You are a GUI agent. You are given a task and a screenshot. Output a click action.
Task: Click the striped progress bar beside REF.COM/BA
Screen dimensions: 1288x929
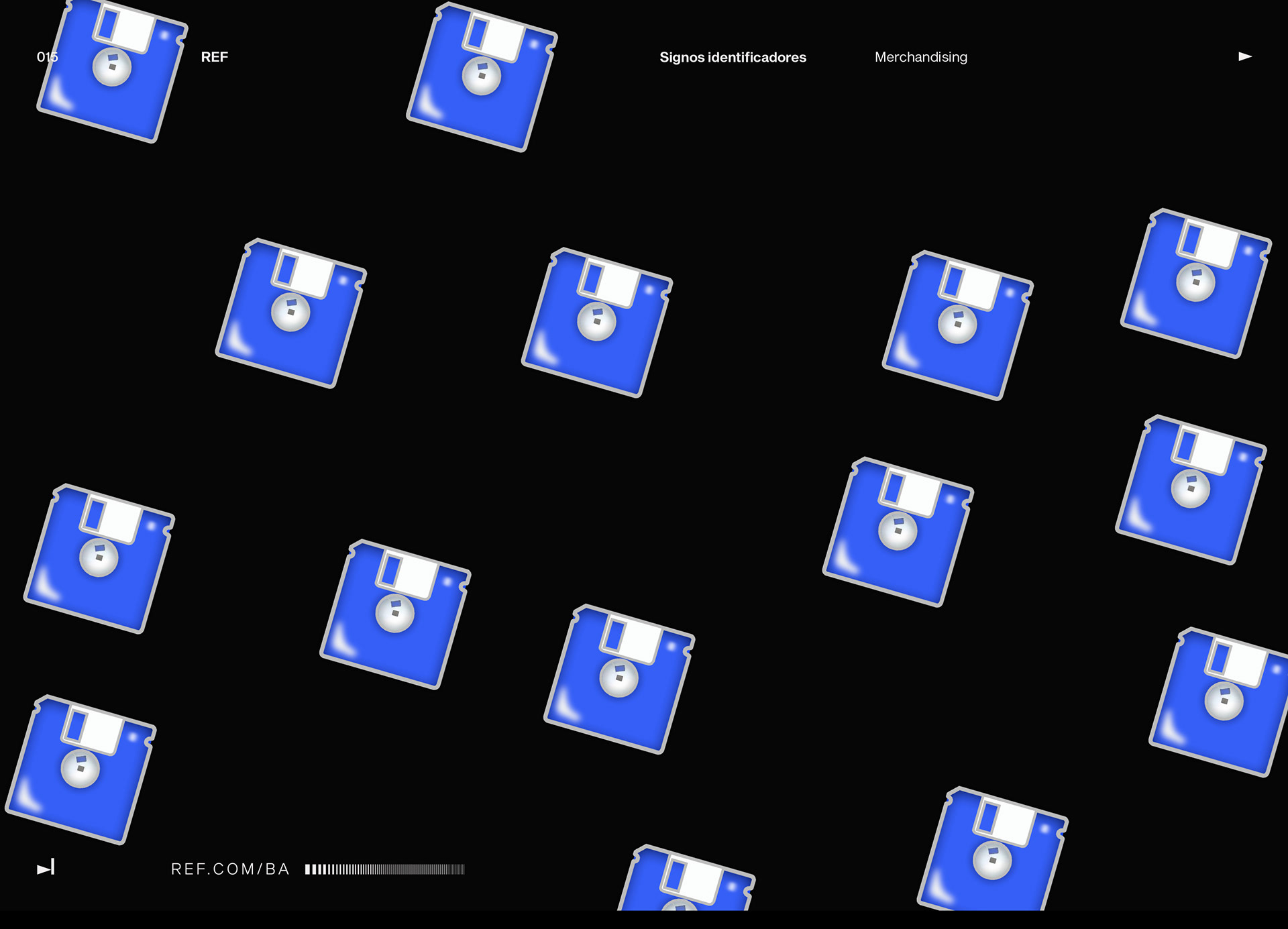pyautogui.click(x=384, y=869)
